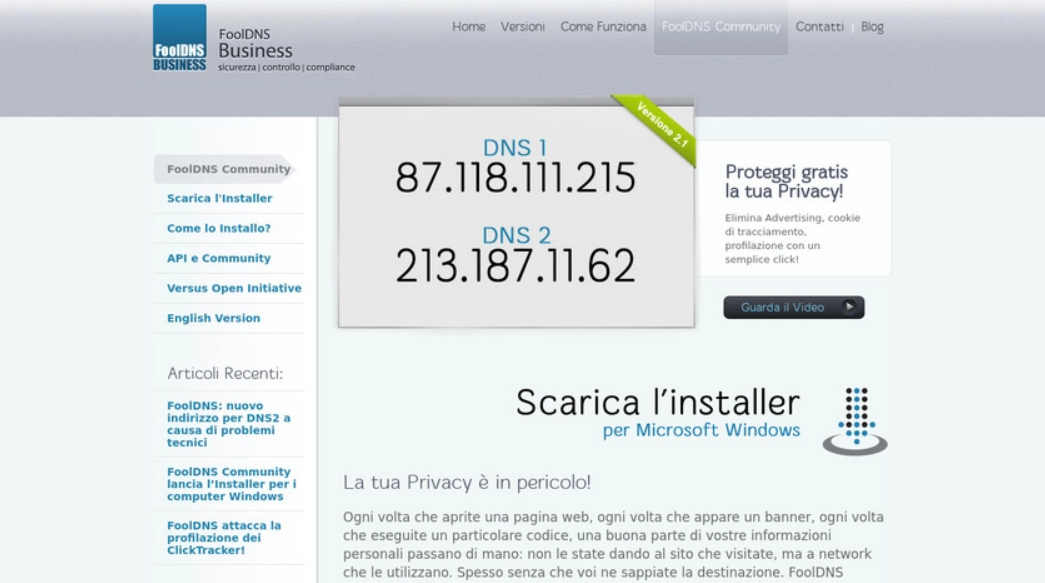The image size is (1045, 583).
Task: Click La tua Privacy è in pericolo heading
Action: [x=467, y=482]
